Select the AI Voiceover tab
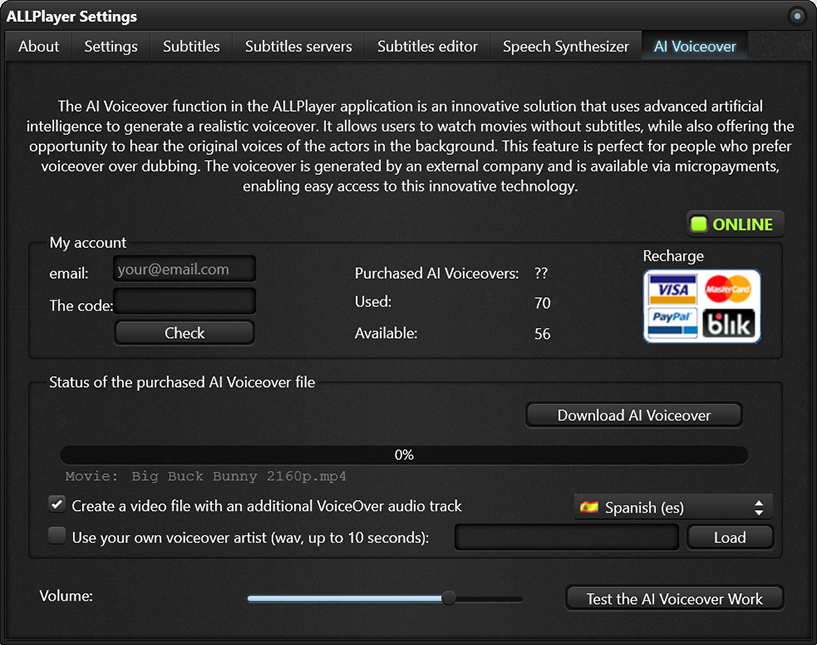 695,46
